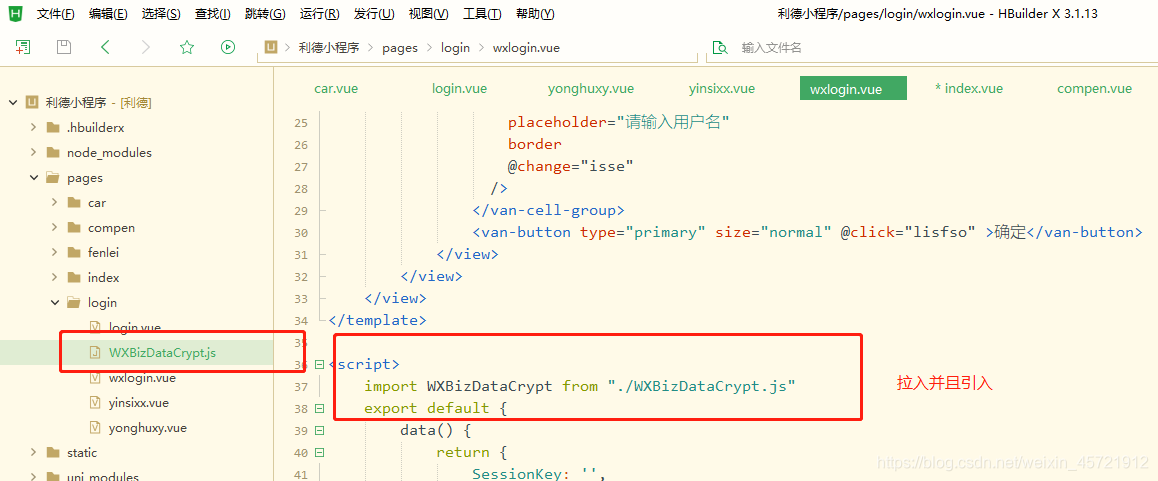Open the 编辑(E) menu
Viewport: 1158px width, 481px height.
(x=108, y=14)
